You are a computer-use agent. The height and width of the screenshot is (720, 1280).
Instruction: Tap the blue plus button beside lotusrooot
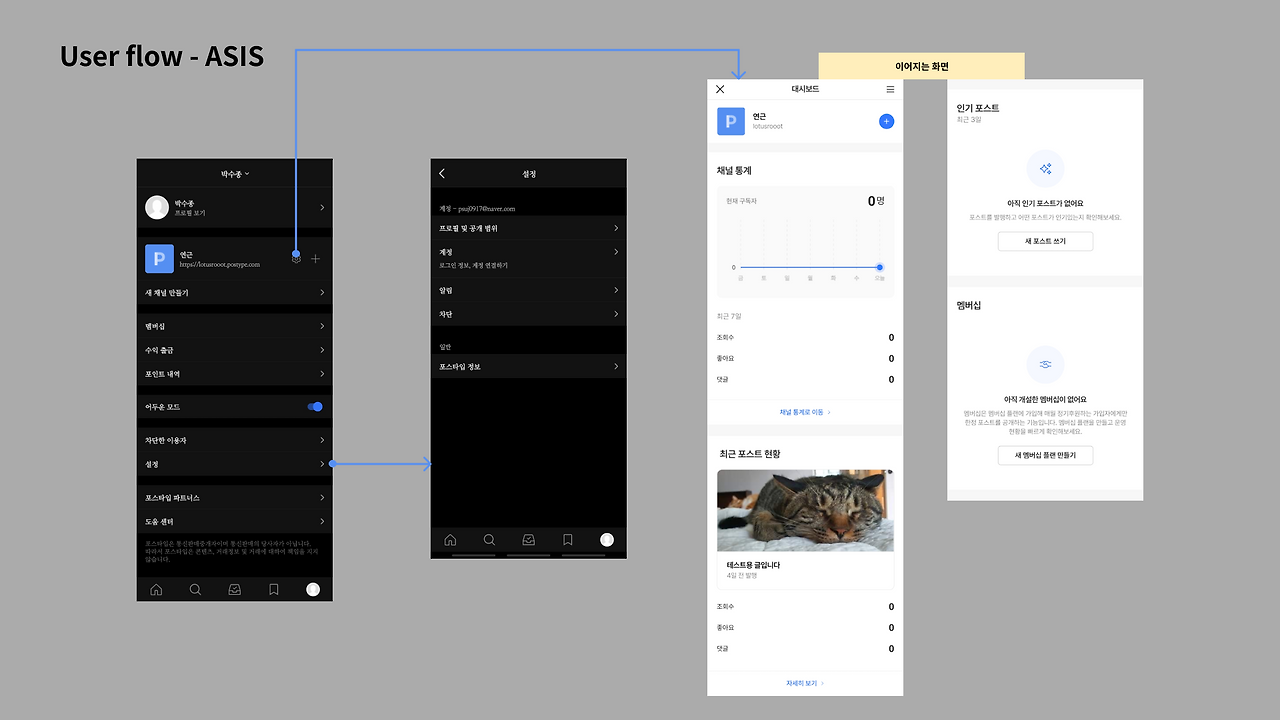click(x=886, y=121)
